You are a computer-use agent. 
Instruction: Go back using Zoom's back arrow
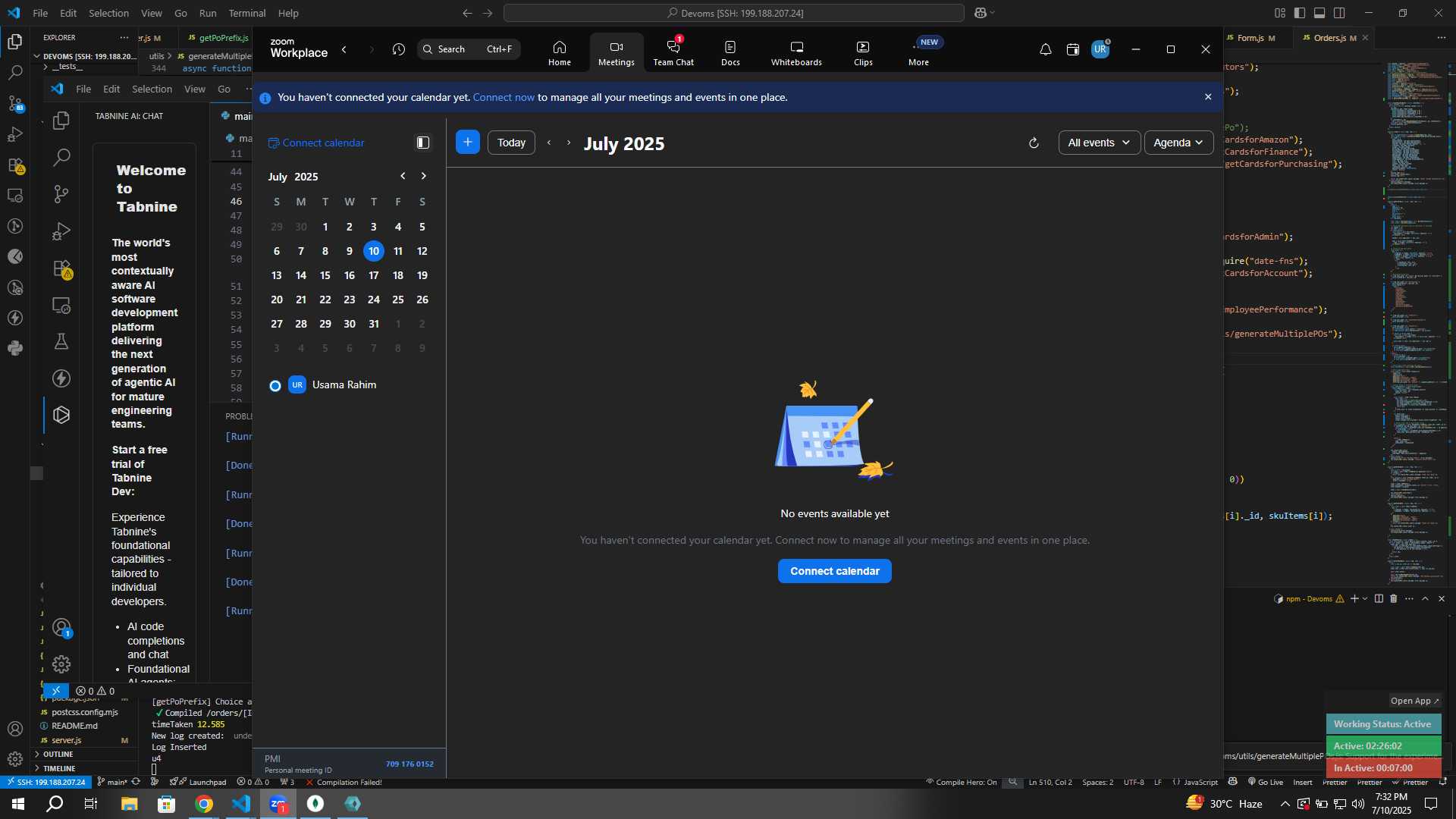point(344,49)
